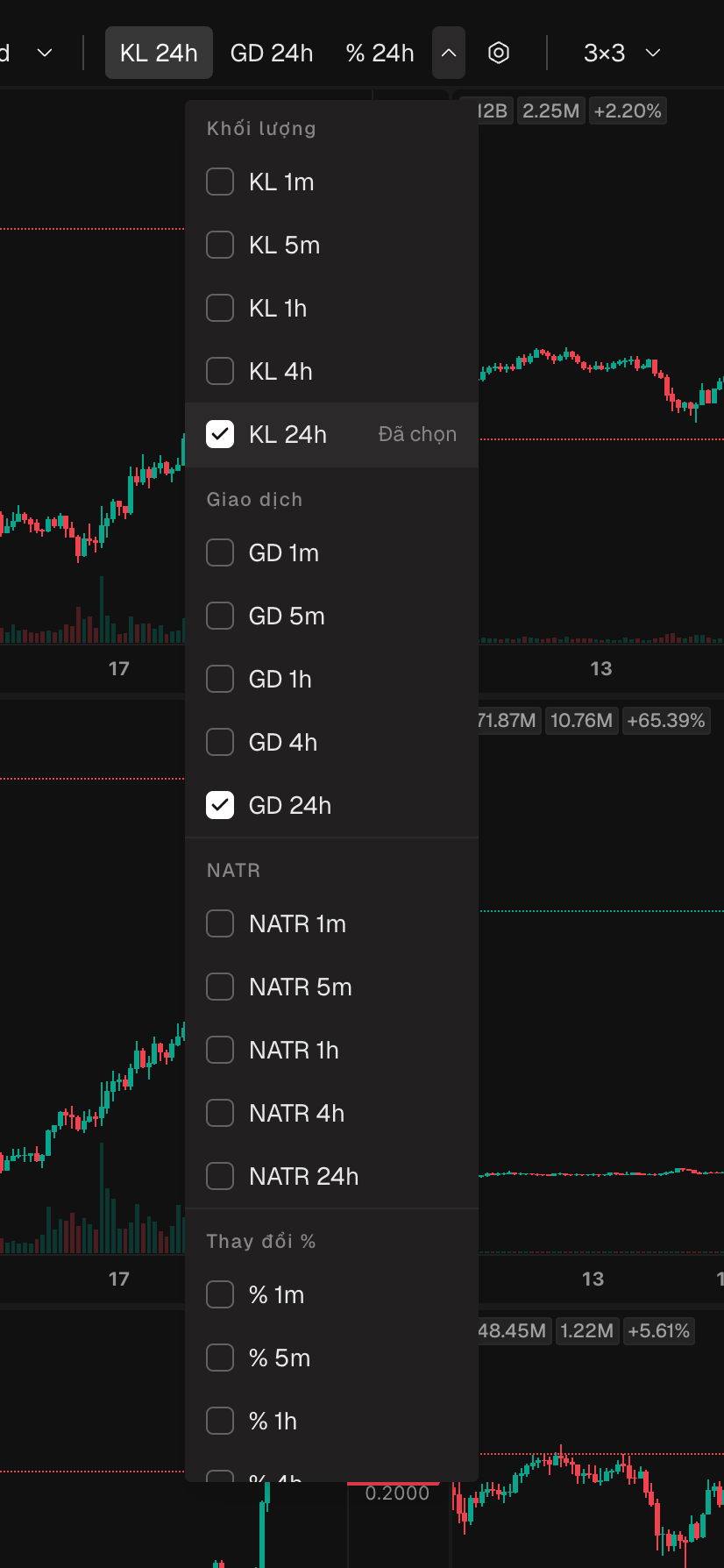The width and height of the screenshot is (724, 1568).
Task: Click the GD 24h toolbar button
Action: pyautogui.click(x=272, y=53)
